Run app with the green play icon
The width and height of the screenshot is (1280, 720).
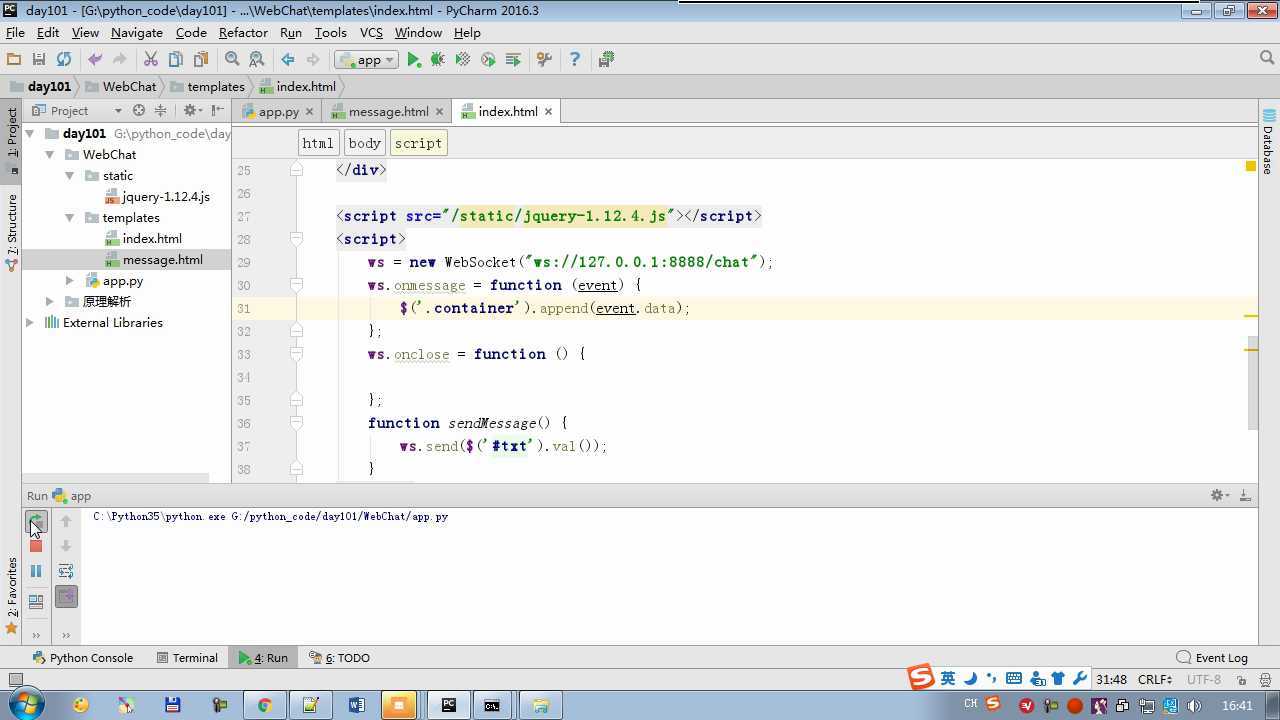click(413, 60)
